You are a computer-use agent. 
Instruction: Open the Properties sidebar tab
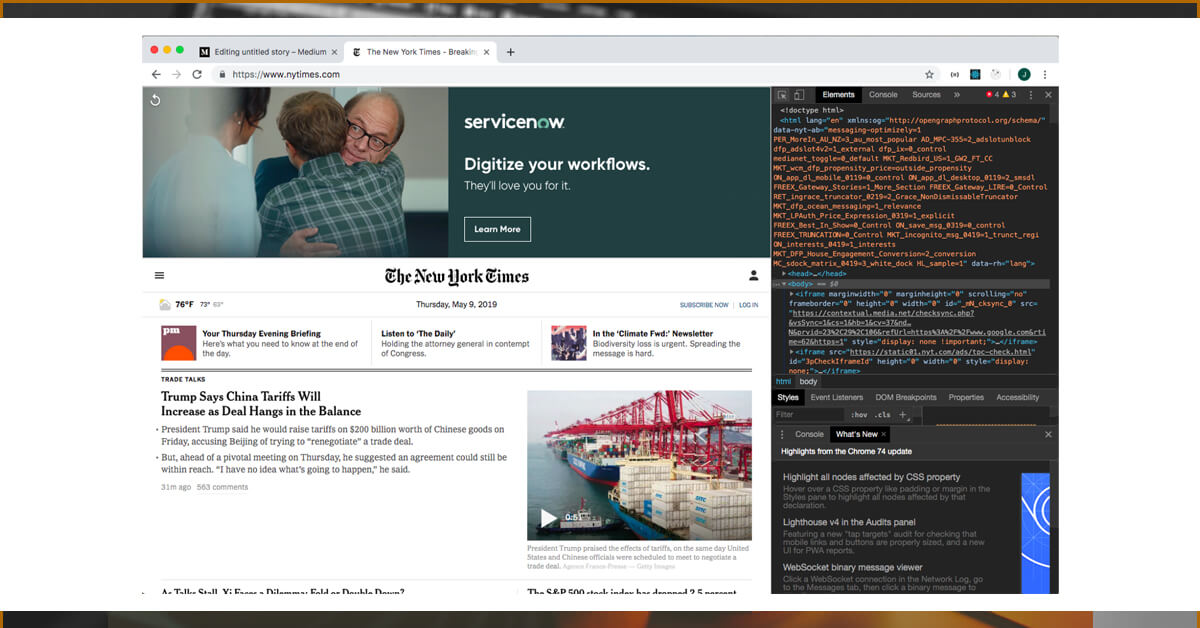pyautogui.click(x=966, y=397)
